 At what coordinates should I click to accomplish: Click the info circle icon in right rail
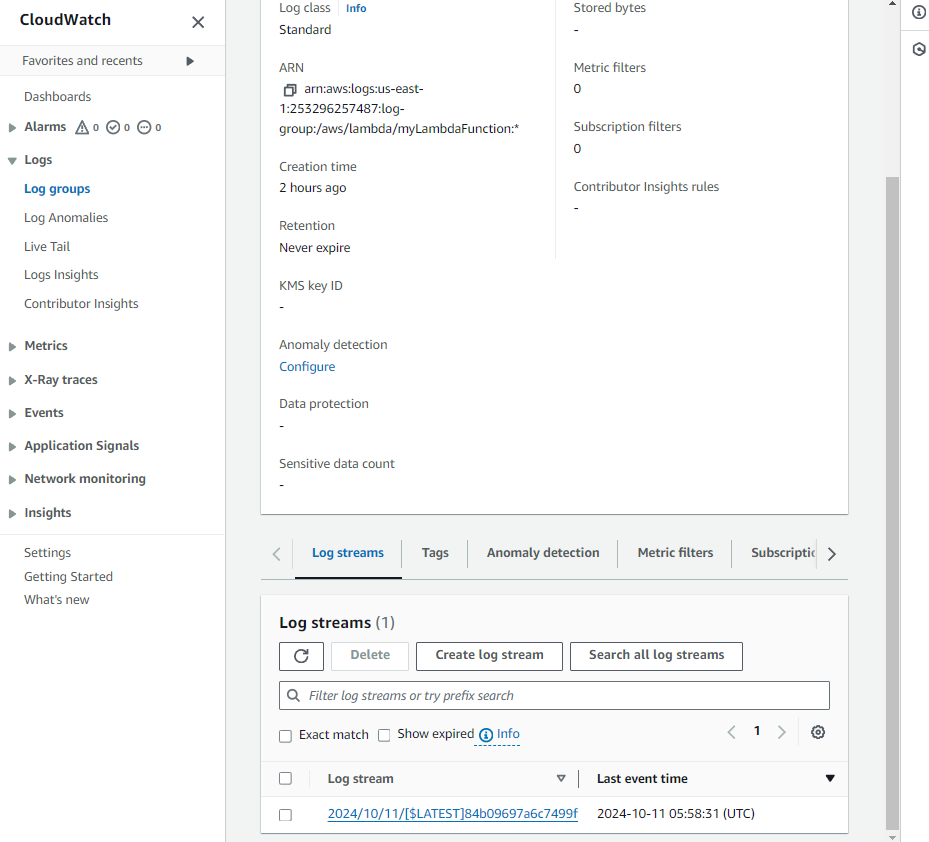(x=919, y=12)
